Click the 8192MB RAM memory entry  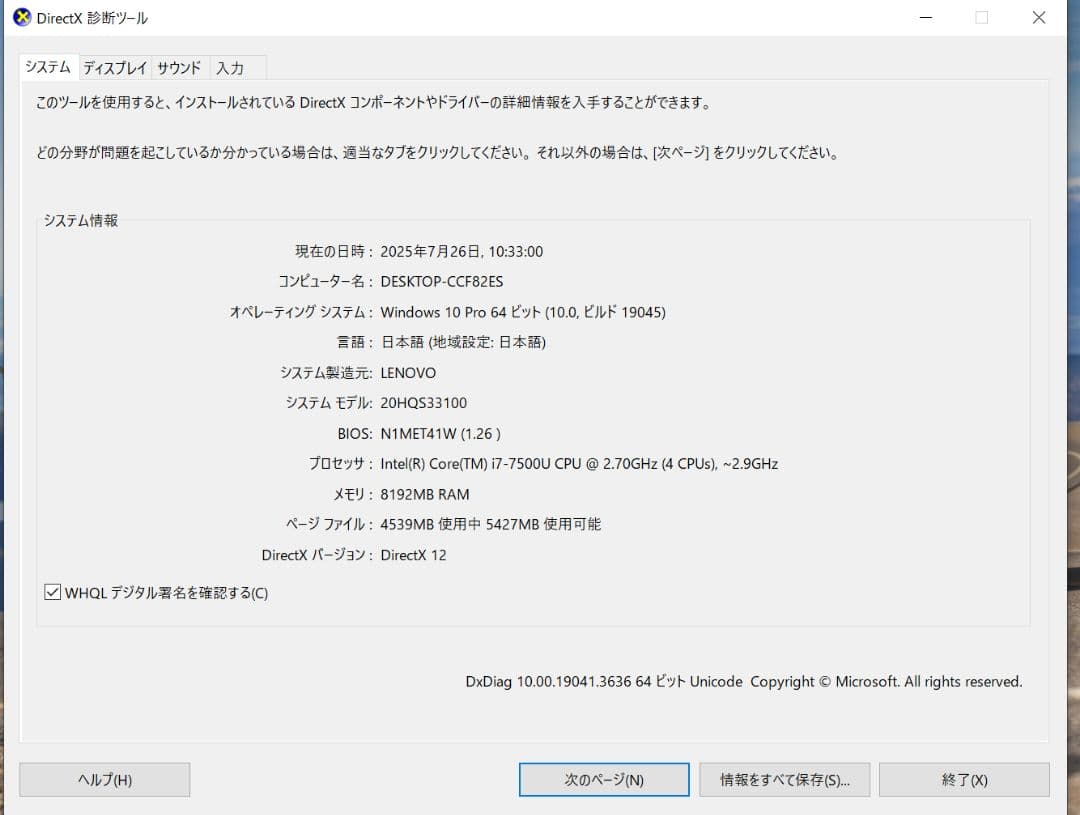[426, 494]
